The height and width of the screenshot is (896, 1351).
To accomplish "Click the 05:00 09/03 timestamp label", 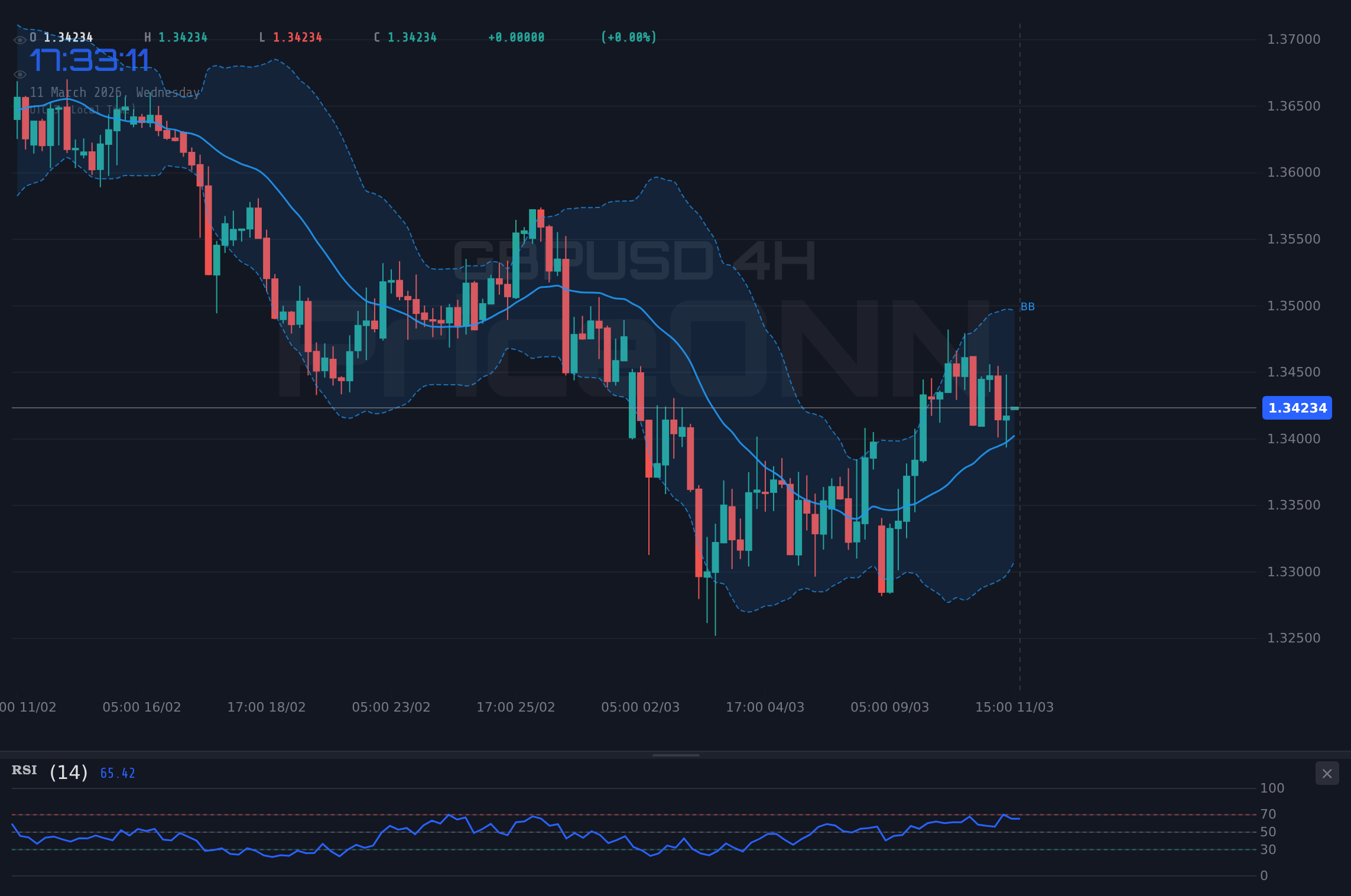I will point(889,707).
